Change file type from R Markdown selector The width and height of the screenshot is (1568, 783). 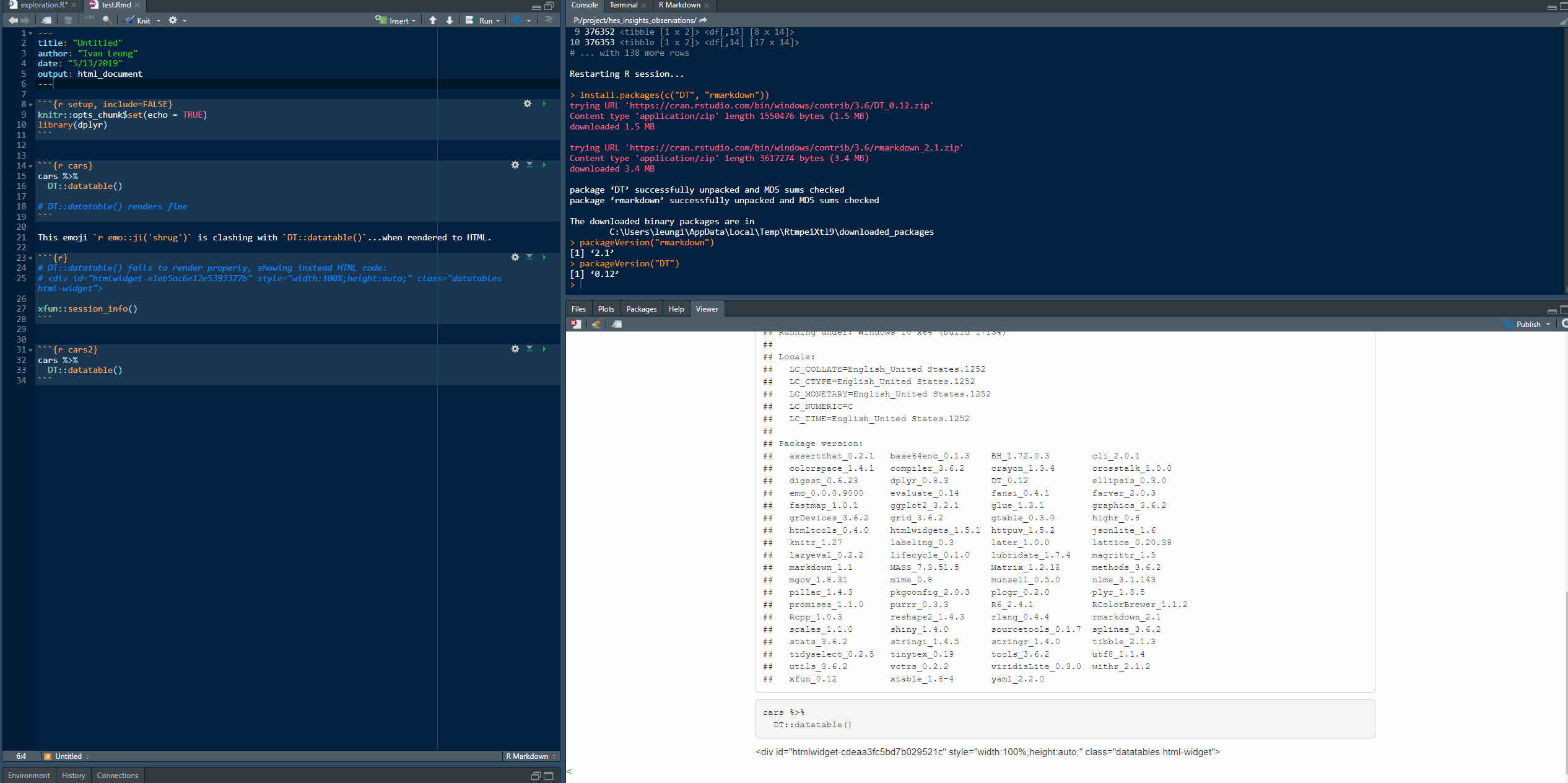point(531,756)
